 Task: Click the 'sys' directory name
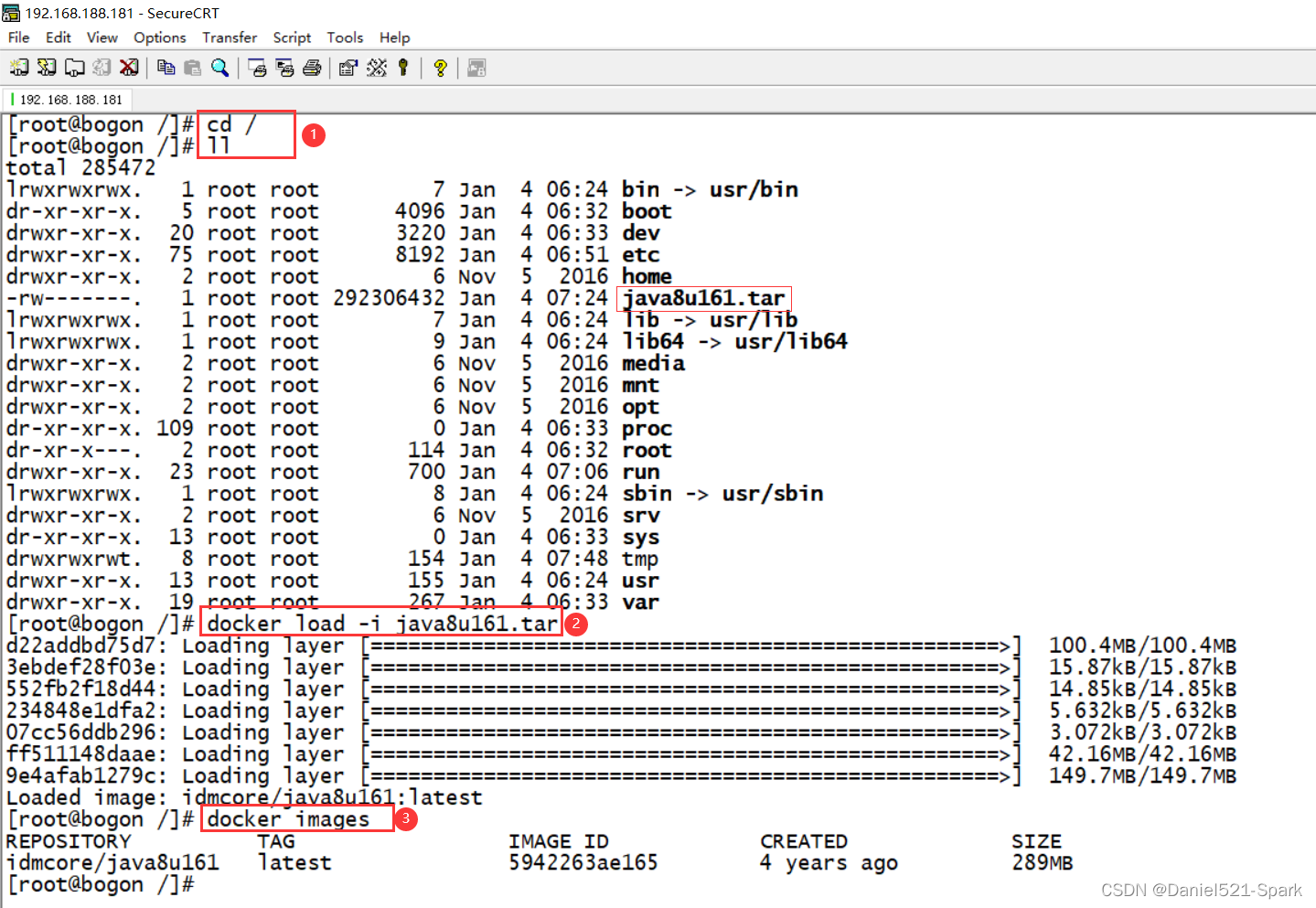pyautogui.click(x=641, y=538)
